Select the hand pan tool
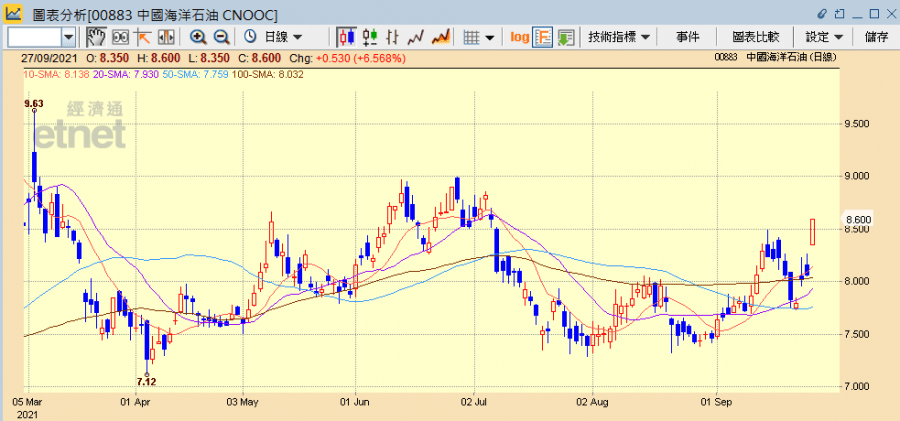Screen dimensions: 900x421 coord(97,37)
